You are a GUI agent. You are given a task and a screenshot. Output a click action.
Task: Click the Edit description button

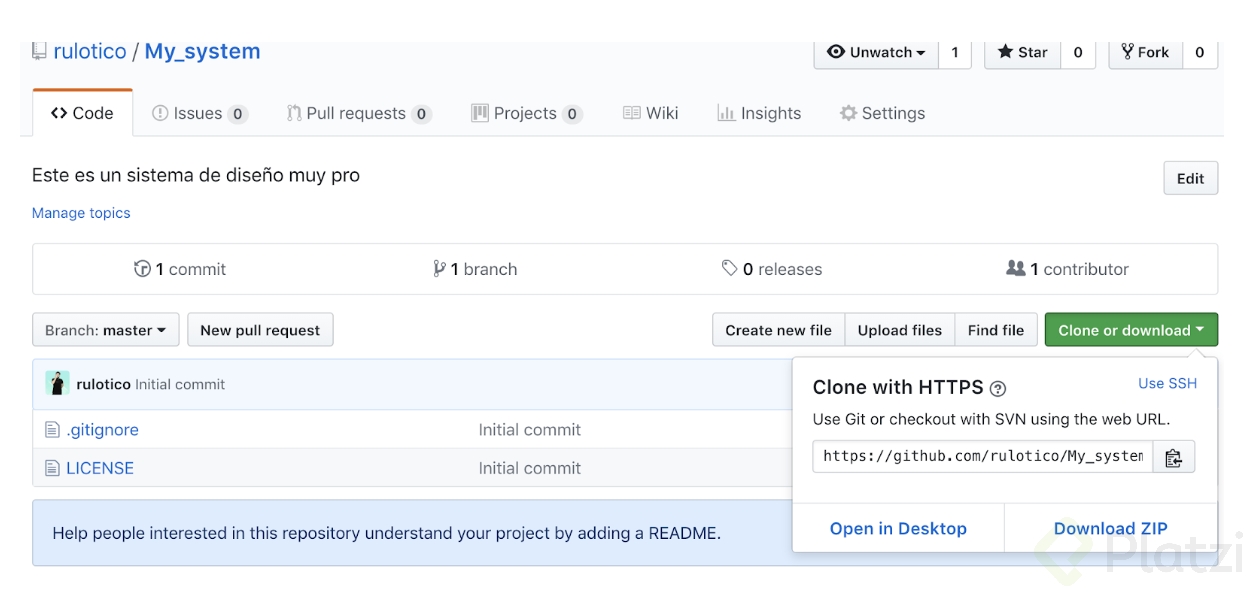click(x=1190, y=178)
